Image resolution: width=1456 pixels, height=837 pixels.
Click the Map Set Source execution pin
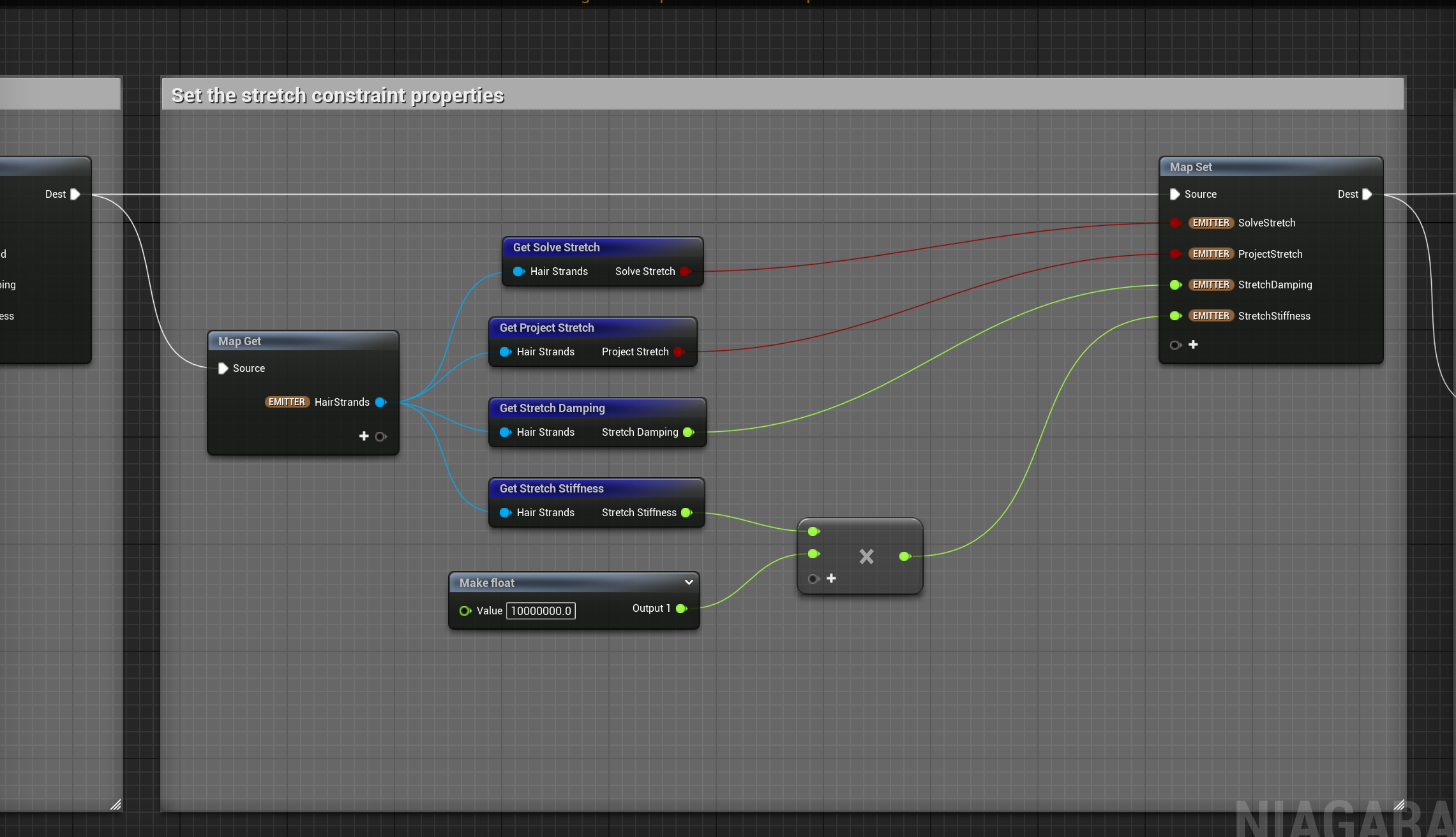tap(1175, 194)
